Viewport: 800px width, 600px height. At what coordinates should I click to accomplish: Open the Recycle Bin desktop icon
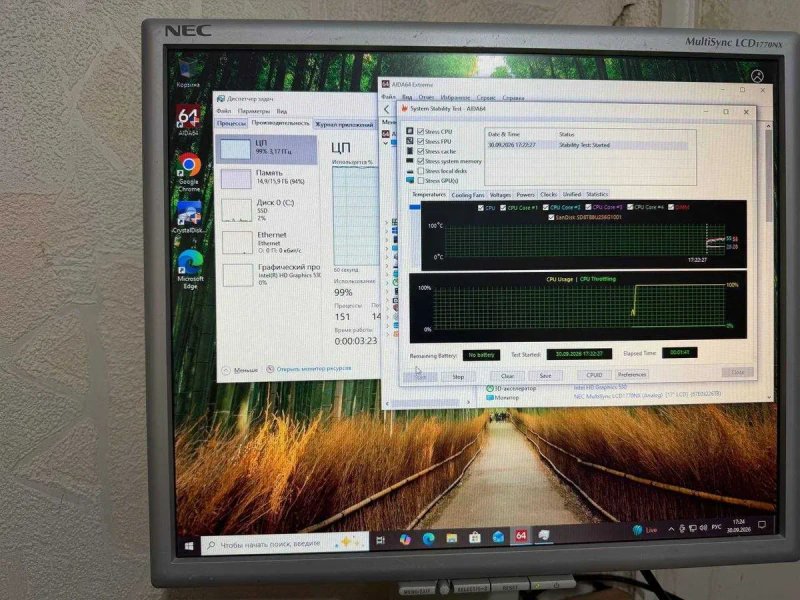(188, 71)
